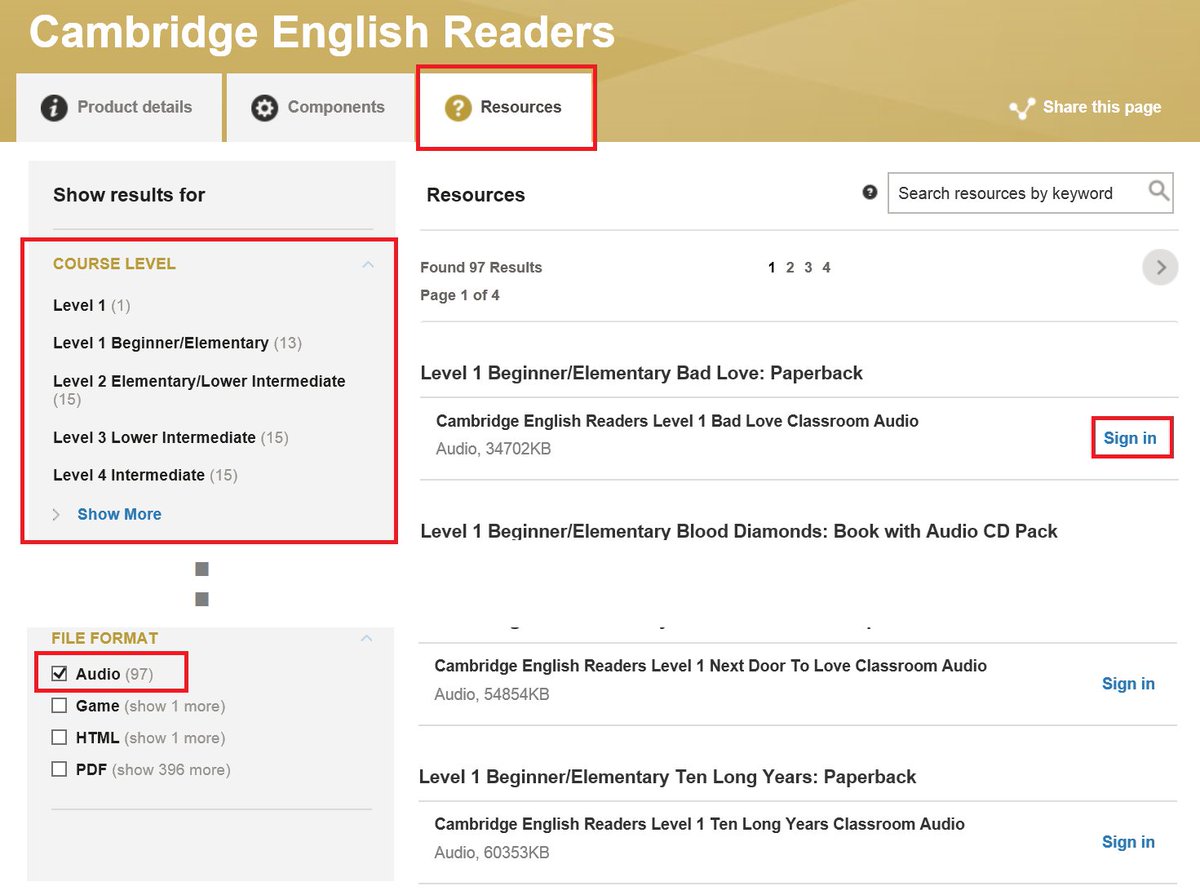This screenshot has width=1200, height=895.
Task: Click Ten Long Years Classroom Audio title
Action: 699,824
